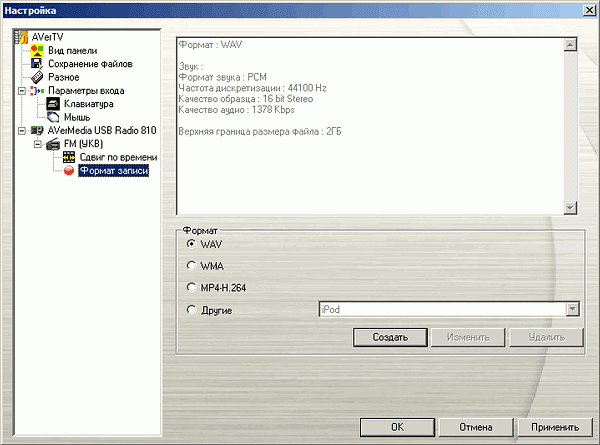Open the Сохранение файлов tree item

[x=90, y=64]
